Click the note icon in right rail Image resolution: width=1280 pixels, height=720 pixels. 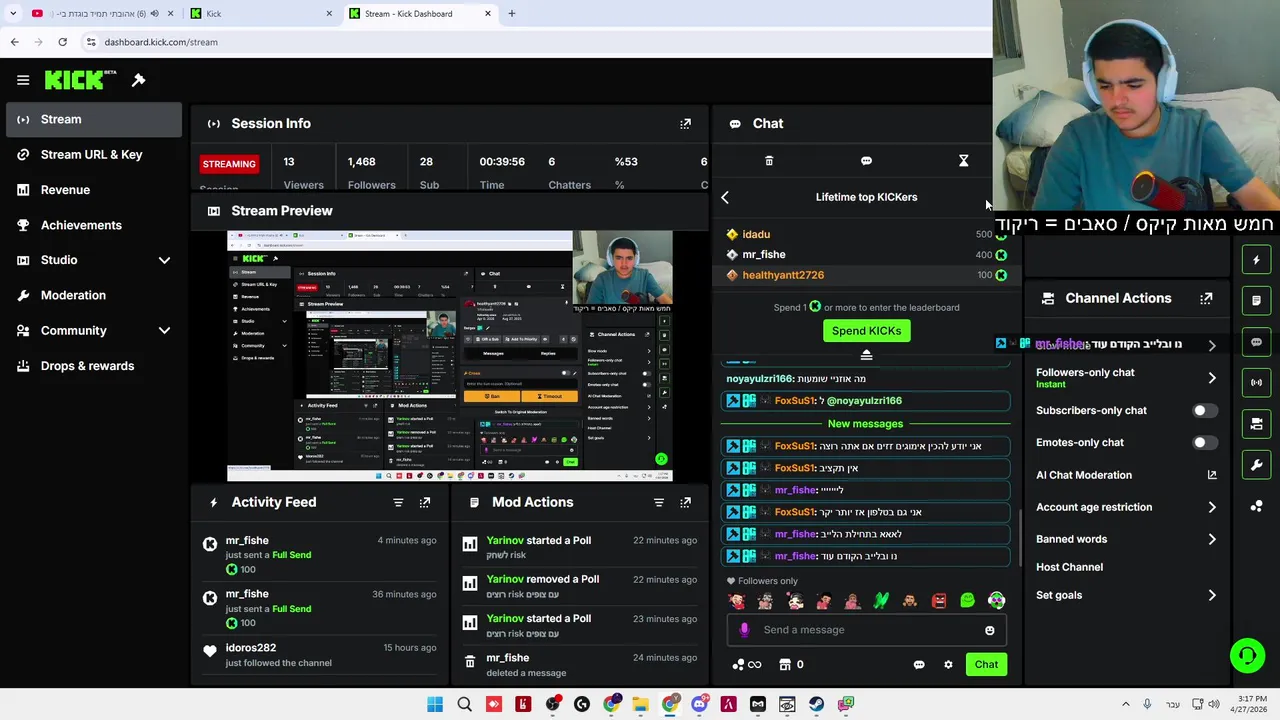(x=1256, y=300)
